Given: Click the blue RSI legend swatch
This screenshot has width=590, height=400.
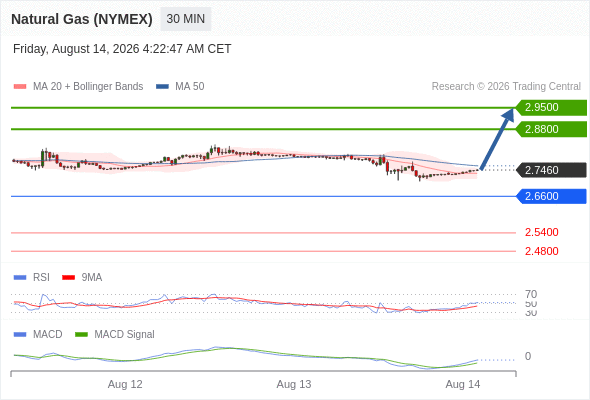Looking at the screenshot, I should [20, 277].
